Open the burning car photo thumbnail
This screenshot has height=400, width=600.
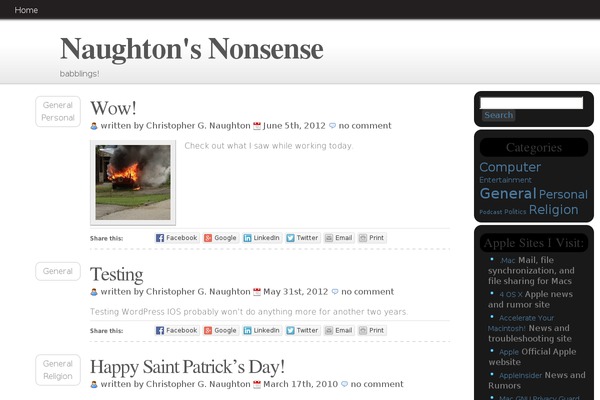[x=133, y=183]
